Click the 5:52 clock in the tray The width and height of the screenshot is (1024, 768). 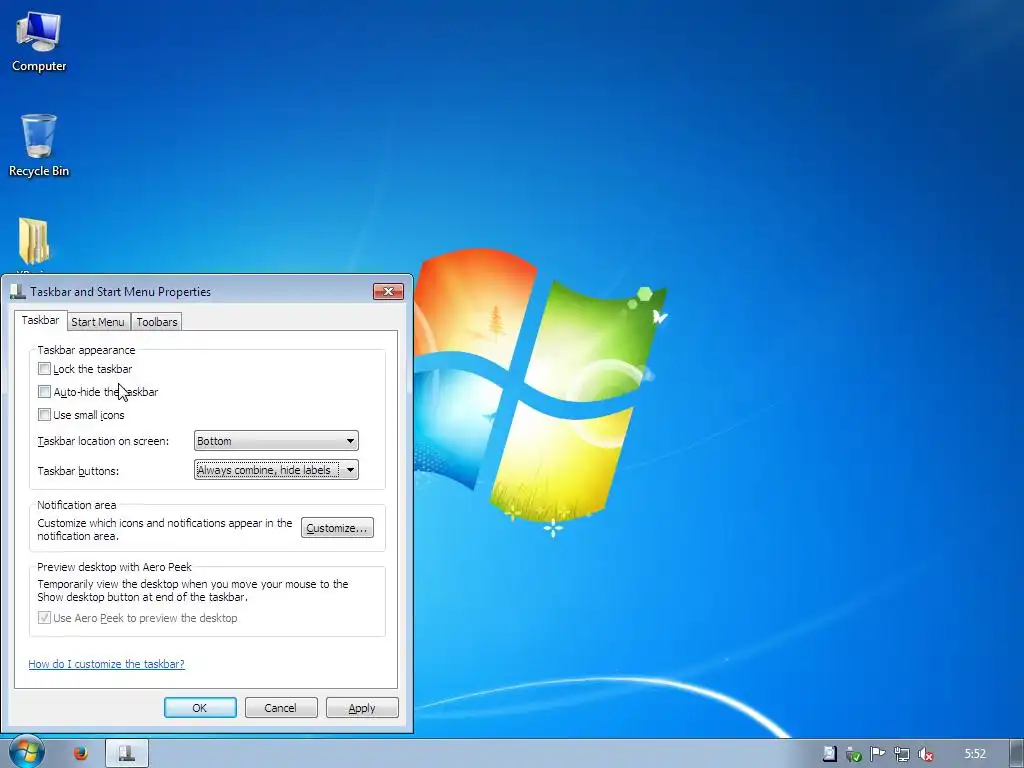[975, 754]
